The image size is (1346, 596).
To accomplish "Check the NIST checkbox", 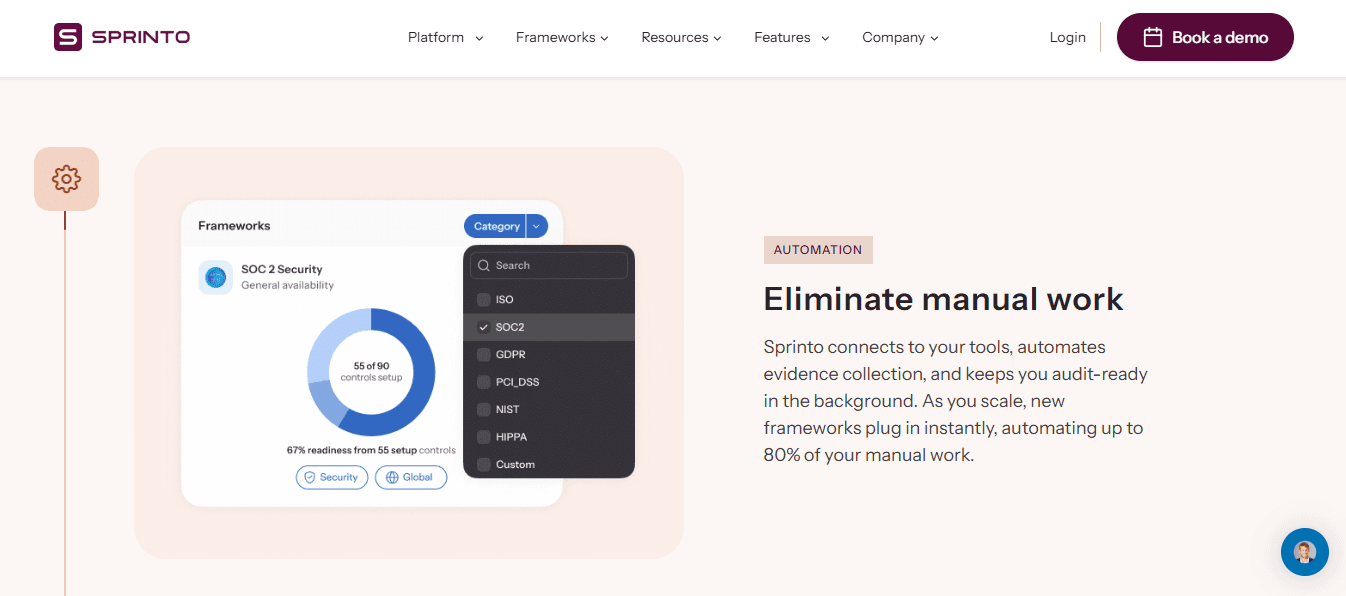I will [484, 410].
